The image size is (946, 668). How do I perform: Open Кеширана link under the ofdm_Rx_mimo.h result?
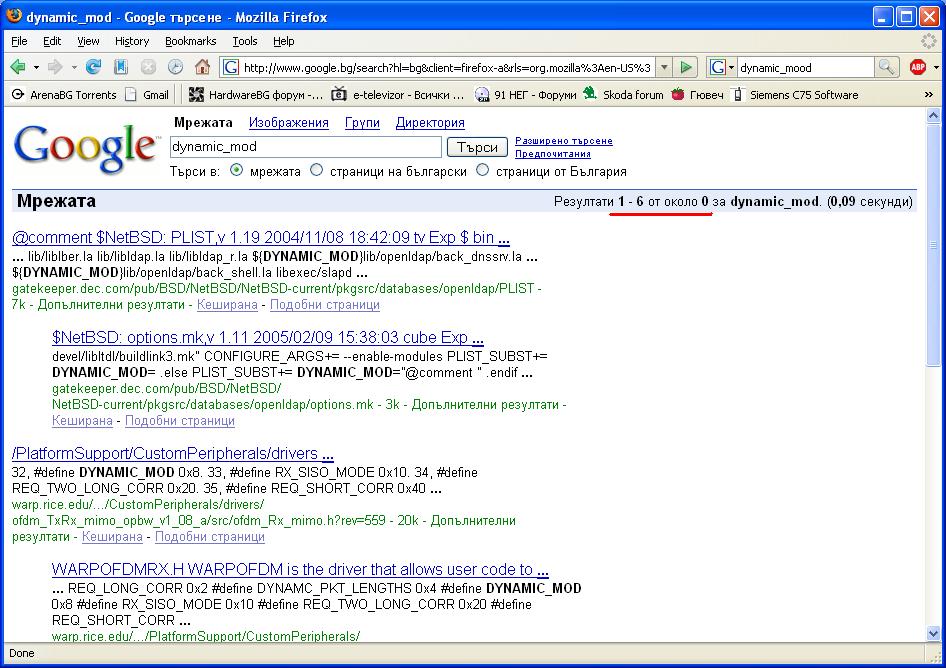point(112,536)
